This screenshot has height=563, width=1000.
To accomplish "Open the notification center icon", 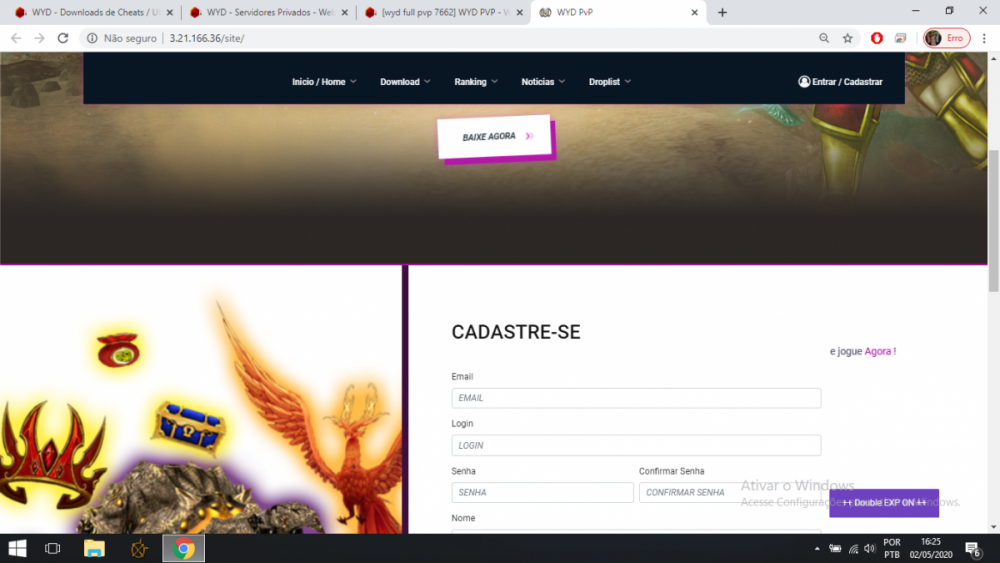I will point(973,549).
